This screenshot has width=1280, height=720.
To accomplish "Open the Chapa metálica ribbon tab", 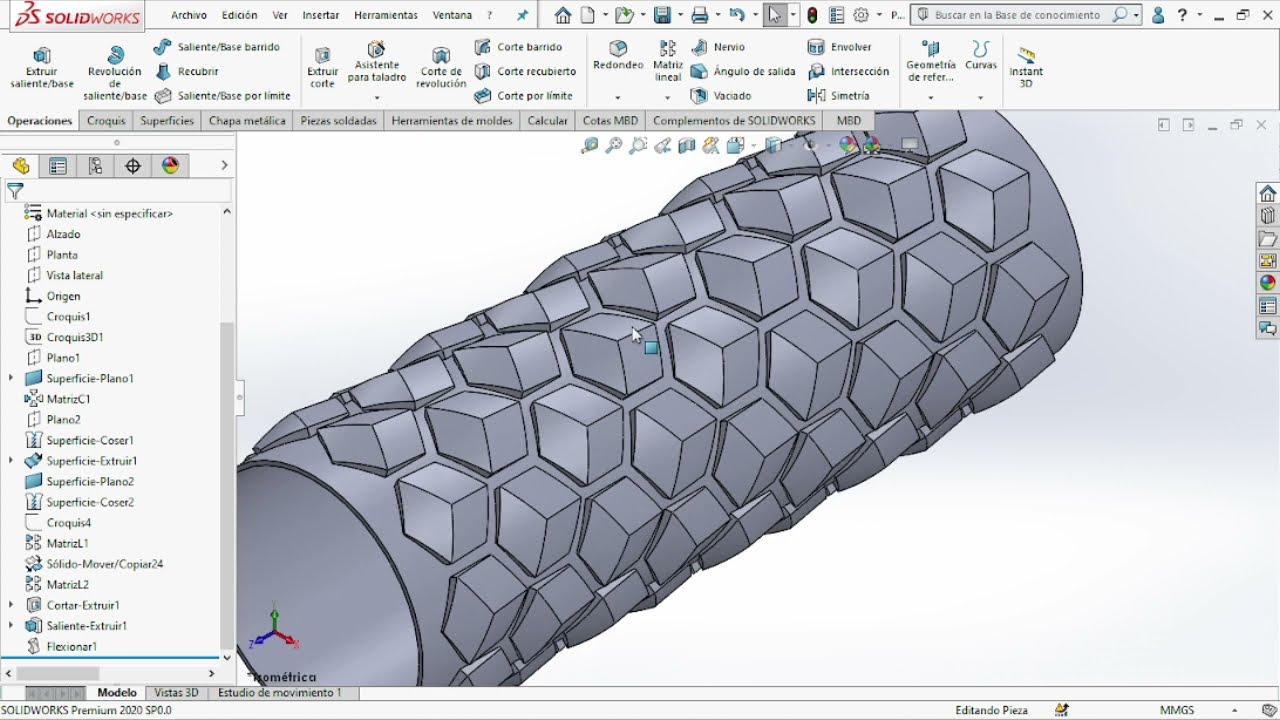I will click(x=247, y=121).
